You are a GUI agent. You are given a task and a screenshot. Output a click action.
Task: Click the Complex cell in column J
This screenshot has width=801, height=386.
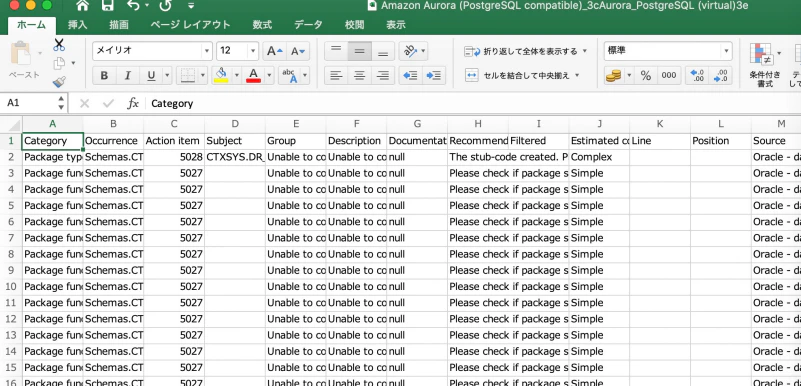[599, 157]
